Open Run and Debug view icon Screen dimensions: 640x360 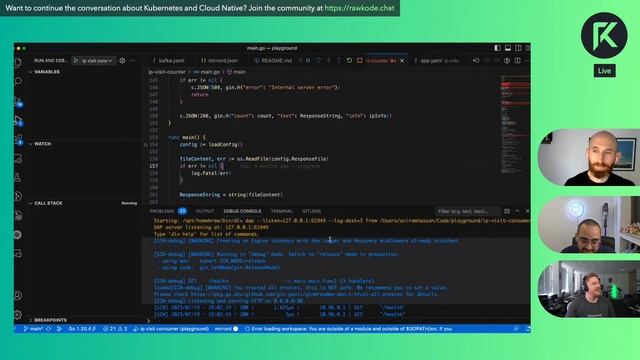pos(18,120)
